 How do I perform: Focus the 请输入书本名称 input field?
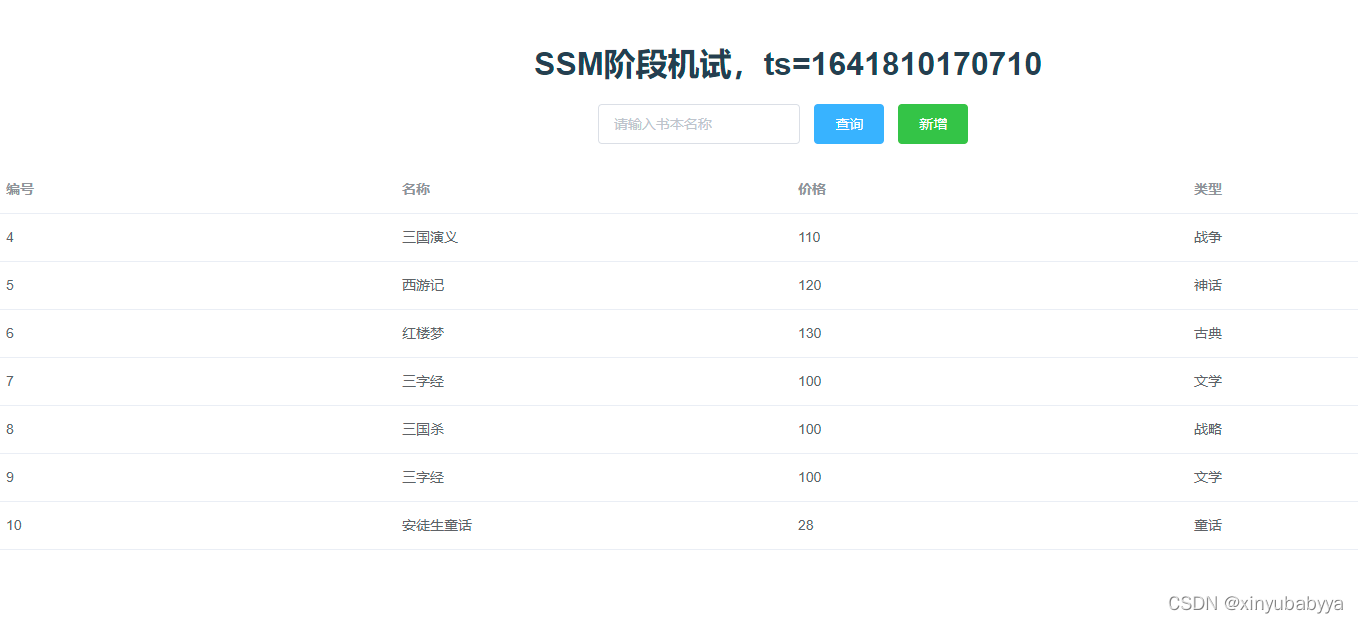699,124
